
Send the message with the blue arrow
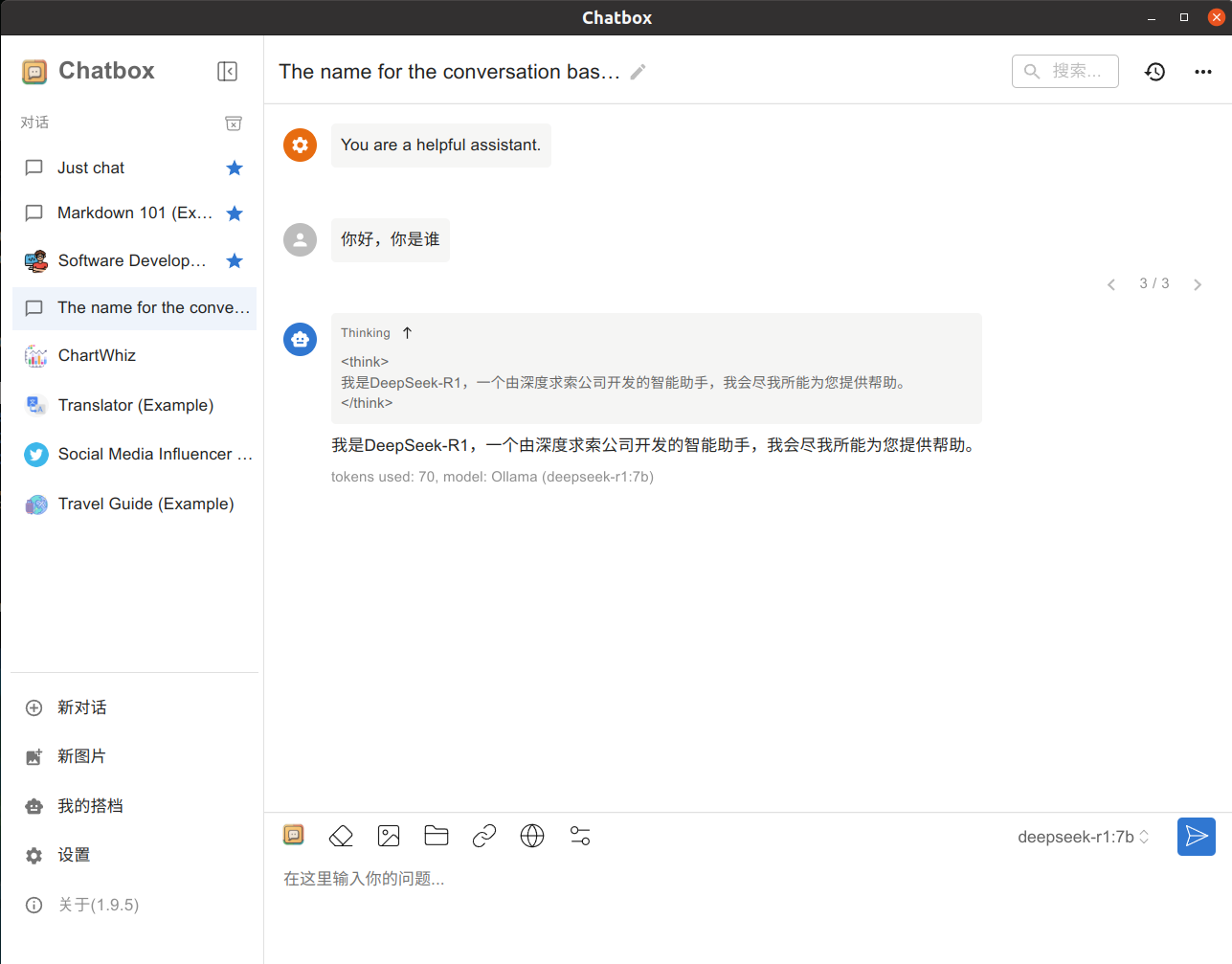[1197, 837]
